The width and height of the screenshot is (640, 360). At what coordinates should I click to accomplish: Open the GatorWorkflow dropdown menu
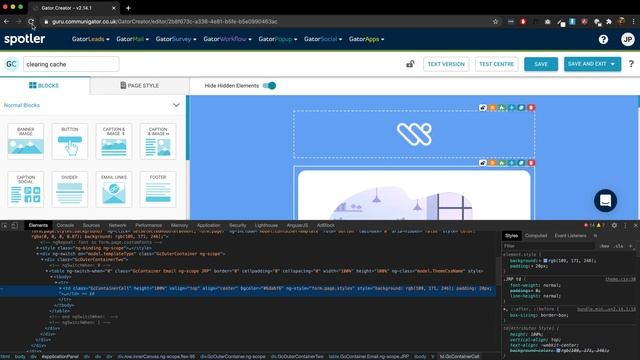click(x=227, y=39)
